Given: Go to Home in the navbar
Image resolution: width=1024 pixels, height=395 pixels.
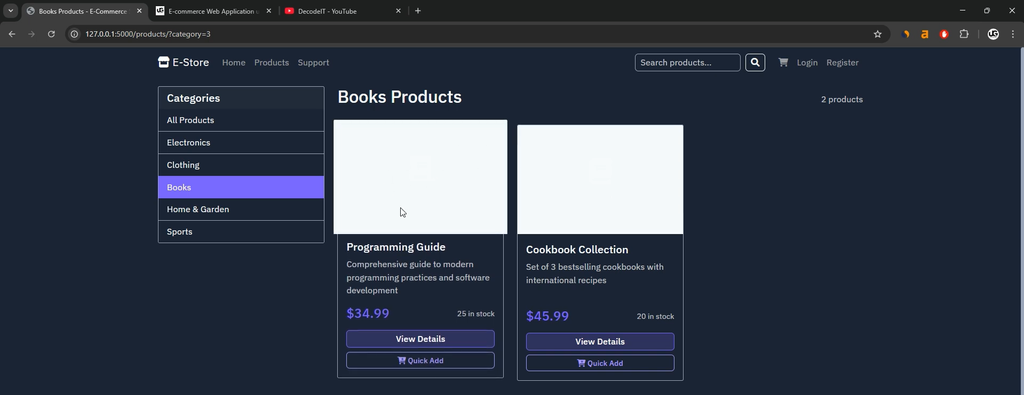Looking at the screenshot, I should (234, 63).
